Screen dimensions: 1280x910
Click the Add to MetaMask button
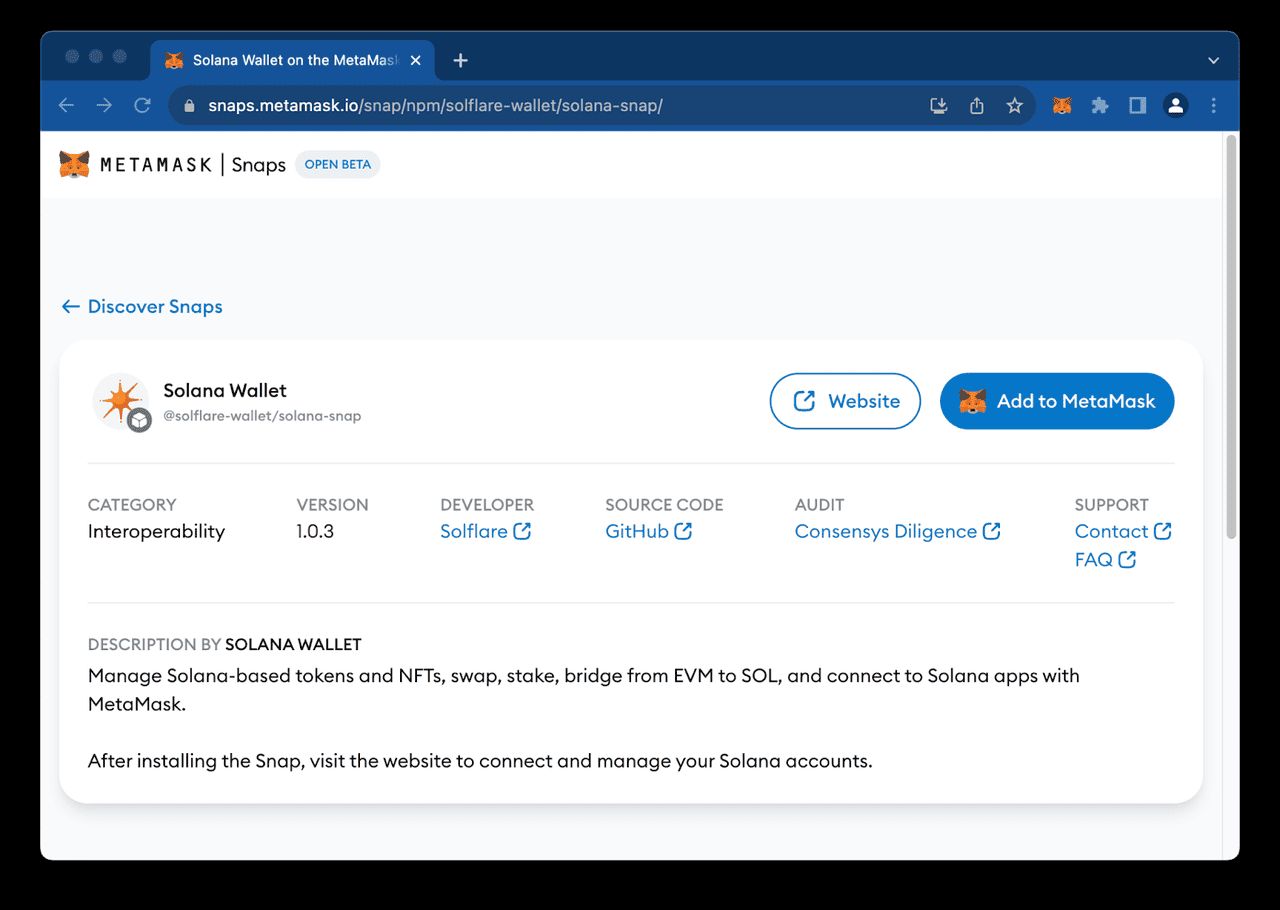1056,401
